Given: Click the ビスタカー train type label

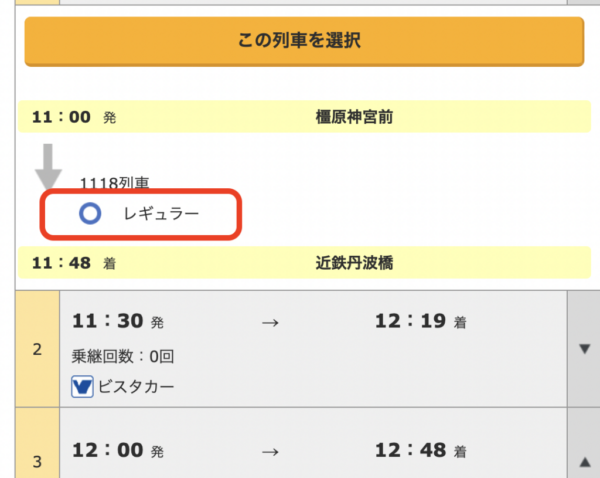Looking at the screenshot, I should tap(135, 386).
